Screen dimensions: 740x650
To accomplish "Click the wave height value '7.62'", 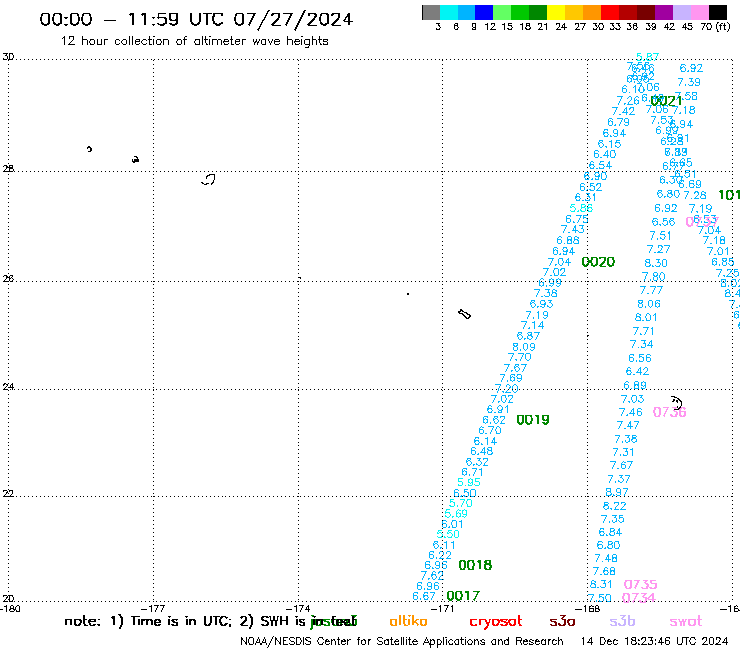I will tap(432, 575).
